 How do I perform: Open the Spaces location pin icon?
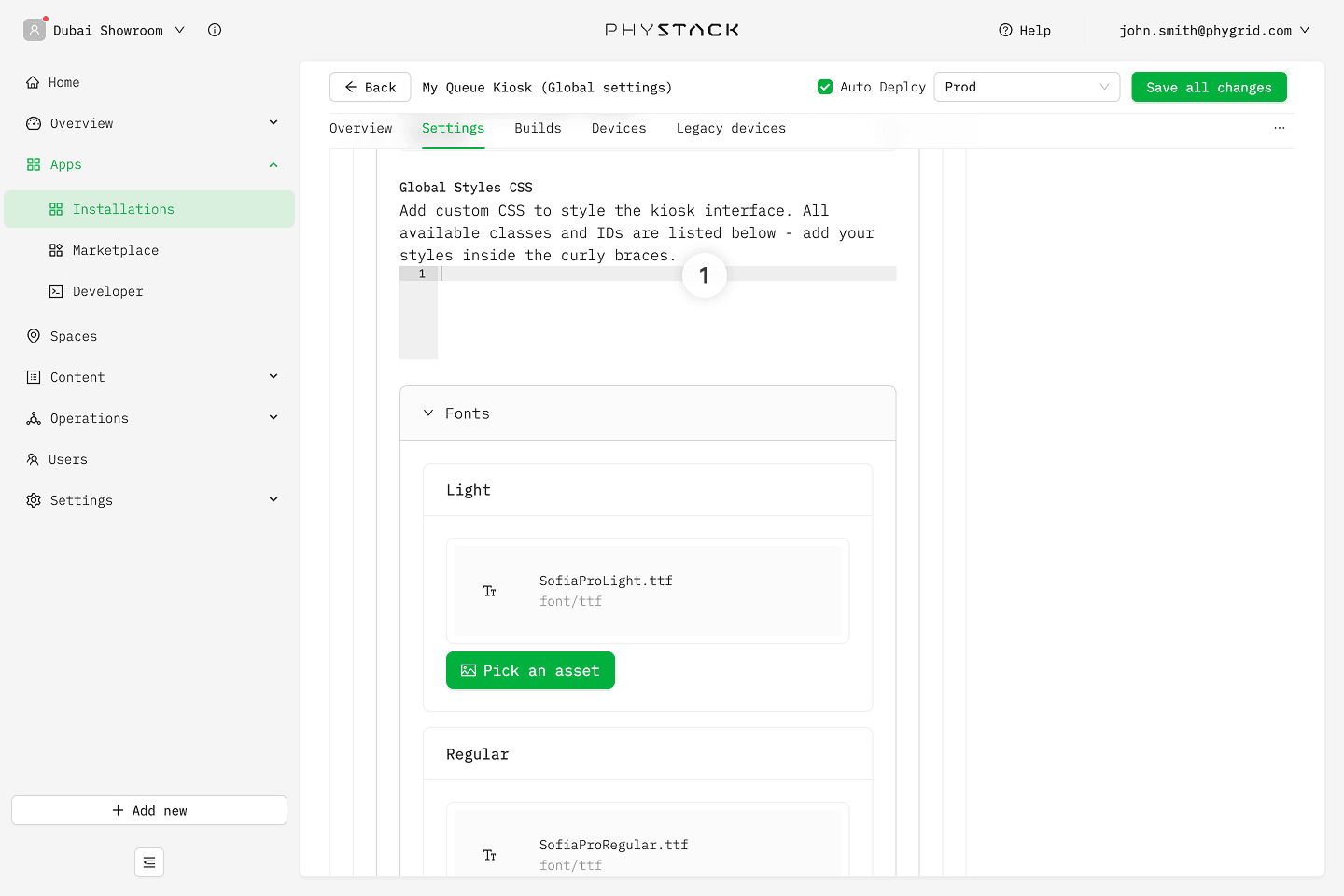coord(34,336)
